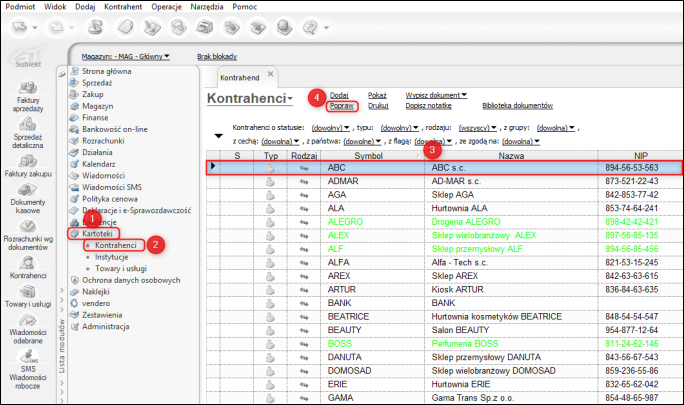This screenshot has width=684, height=405.
Task: Click the help question mark toolbar icon
Action: click(310, 27)
